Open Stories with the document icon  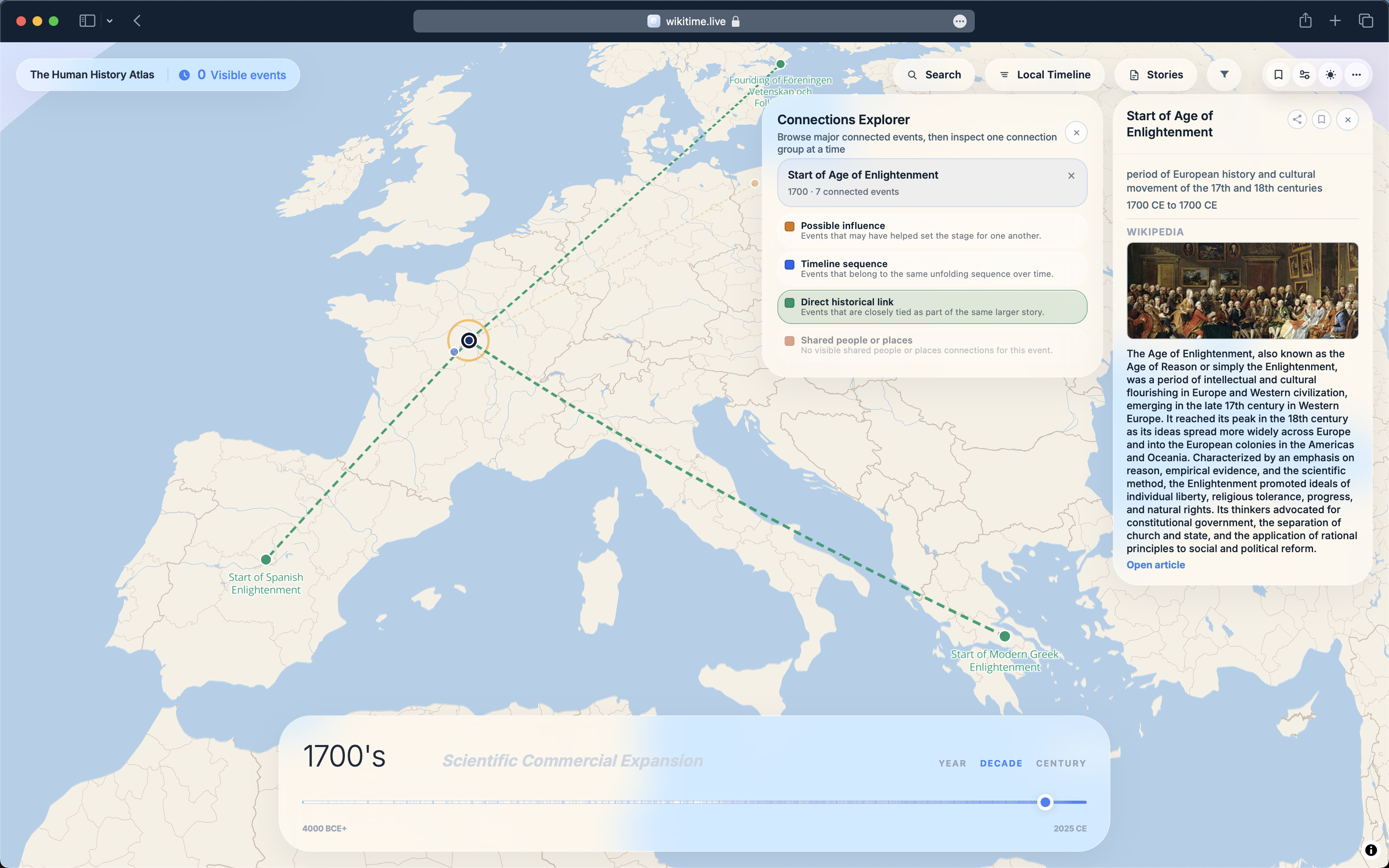point(1155,74)
